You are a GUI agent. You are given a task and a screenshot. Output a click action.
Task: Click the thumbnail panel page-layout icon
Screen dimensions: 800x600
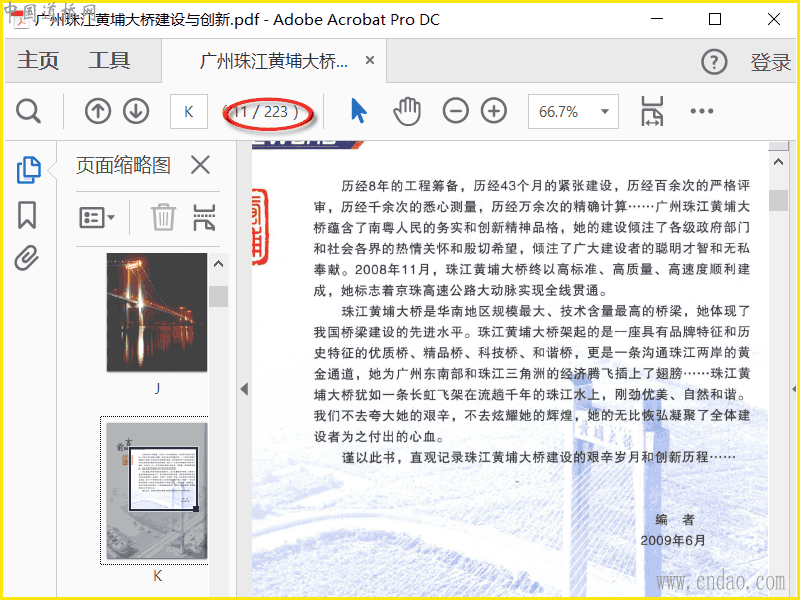(x=204, y=218)
